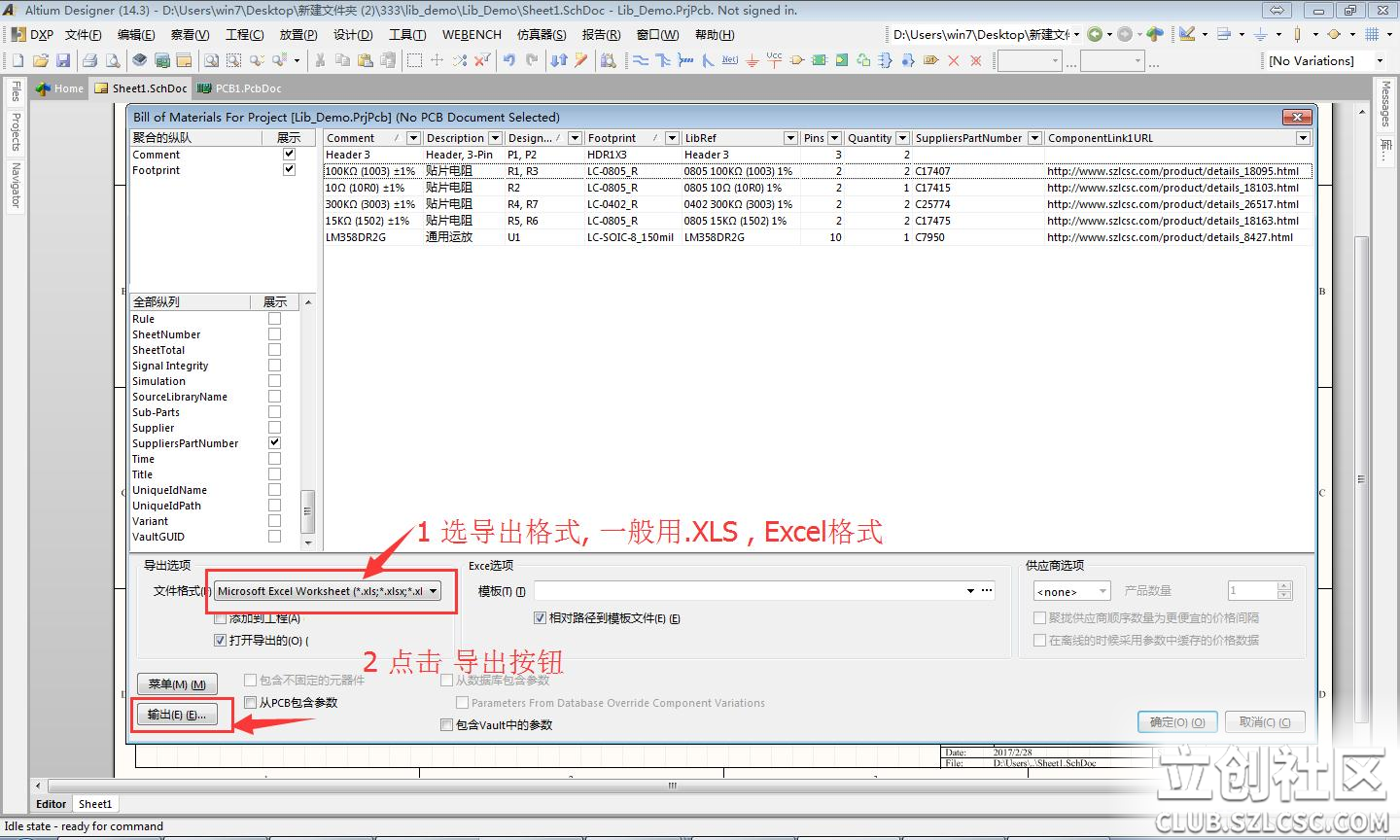Click the green Back navigation arrow
This screenshot has height=840, width=1400.
coord(1096,34)
